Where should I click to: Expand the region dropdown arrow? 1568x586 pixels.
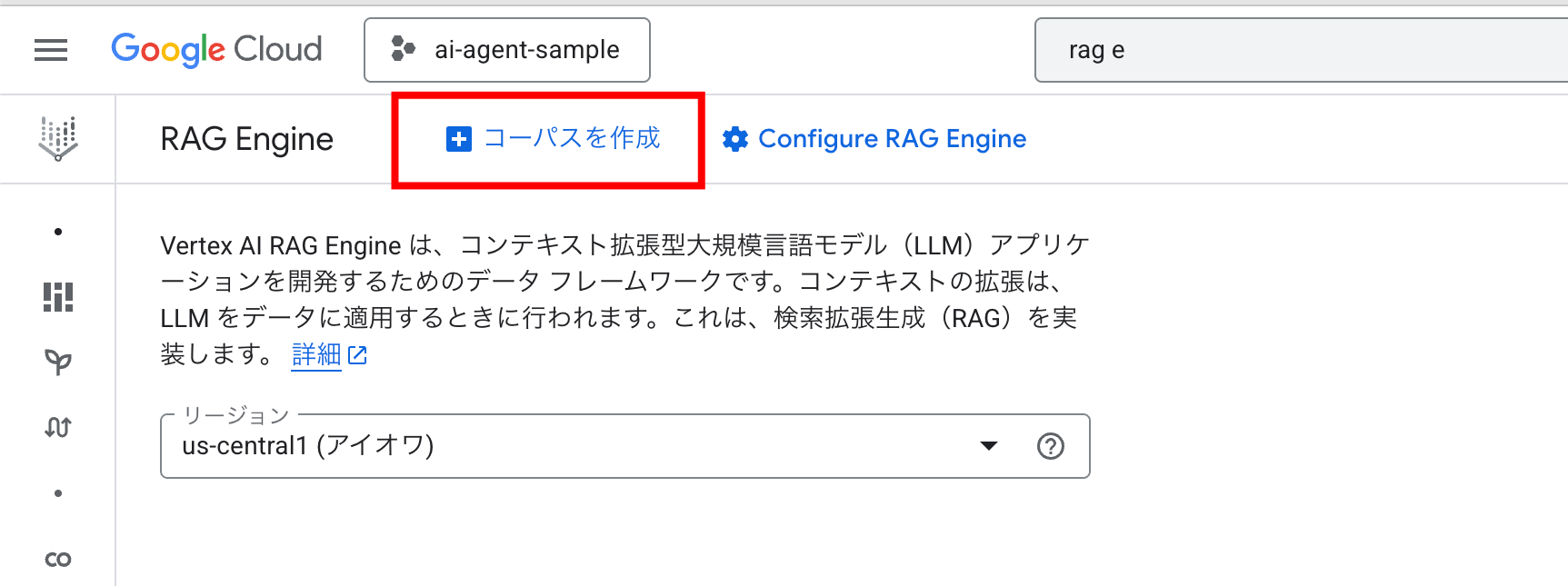click(989, 446)
